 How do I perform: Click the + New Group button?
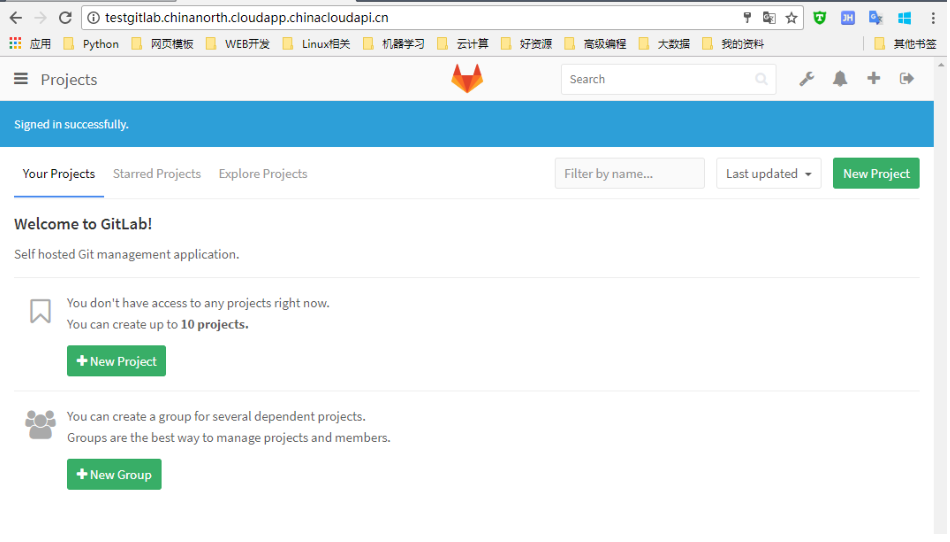pos(114,474)
